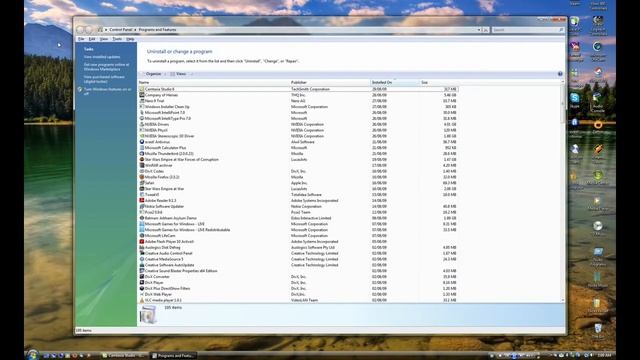
Task: Select Microsoft Games for Windows - LIVE Redistributable
Action: coord(298,230)
